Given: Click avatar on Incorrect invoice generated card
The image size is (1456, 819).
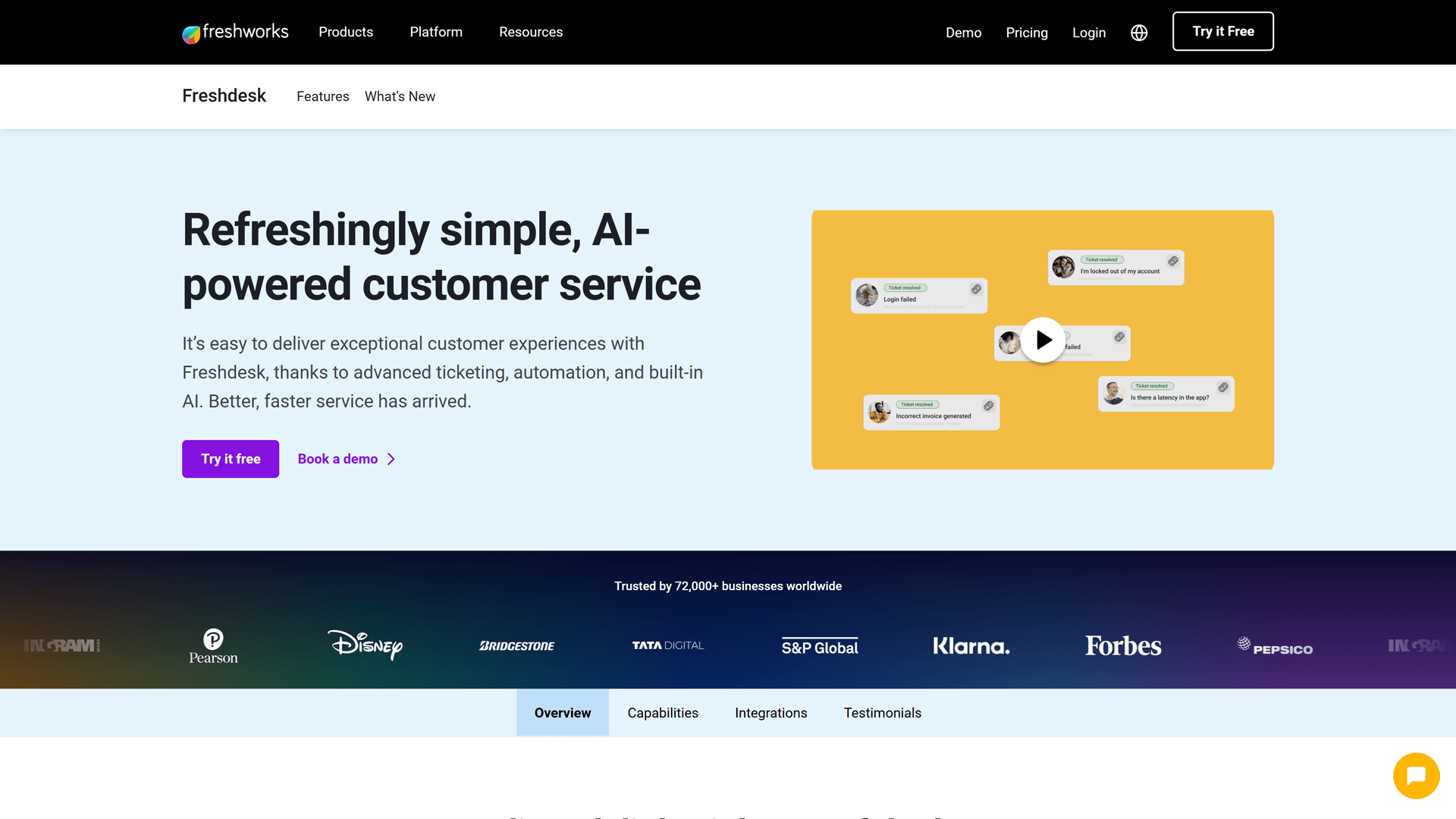Looking at the screenshot, I should (879, 412).
